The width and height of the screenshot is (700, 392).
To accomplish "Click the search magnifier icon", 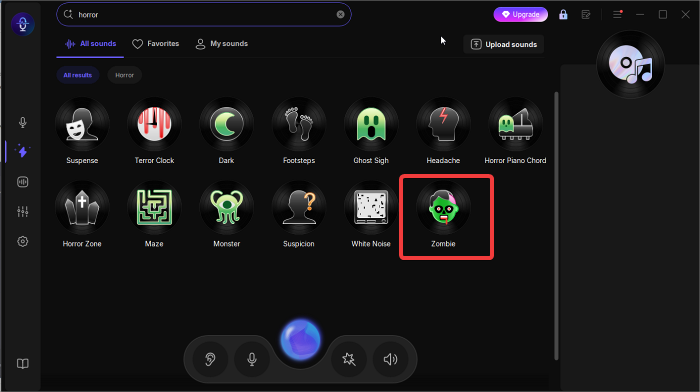I will point(68,14).
